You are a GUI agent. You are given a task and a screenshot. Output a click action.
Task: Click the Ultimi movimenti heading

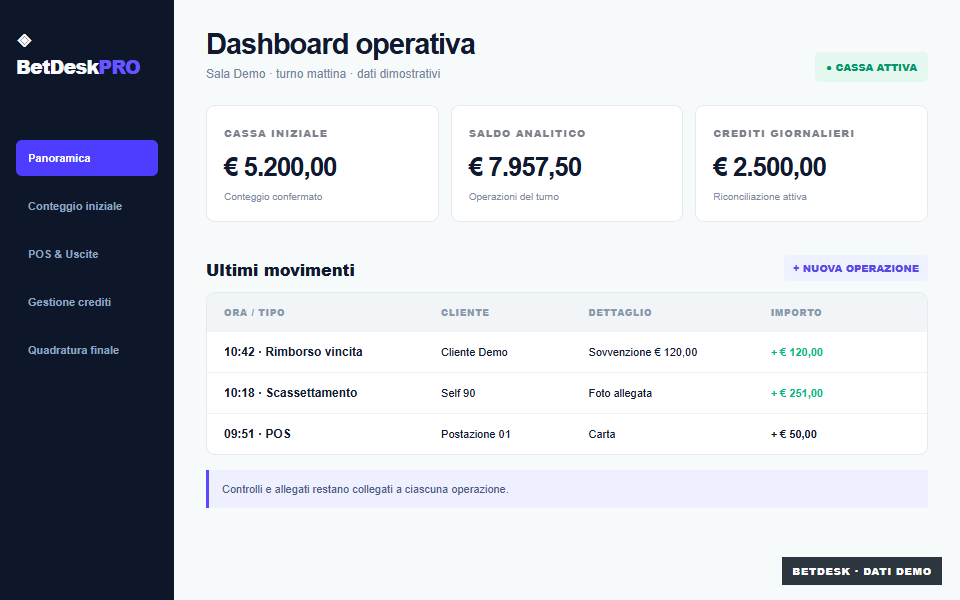[280, 270]
